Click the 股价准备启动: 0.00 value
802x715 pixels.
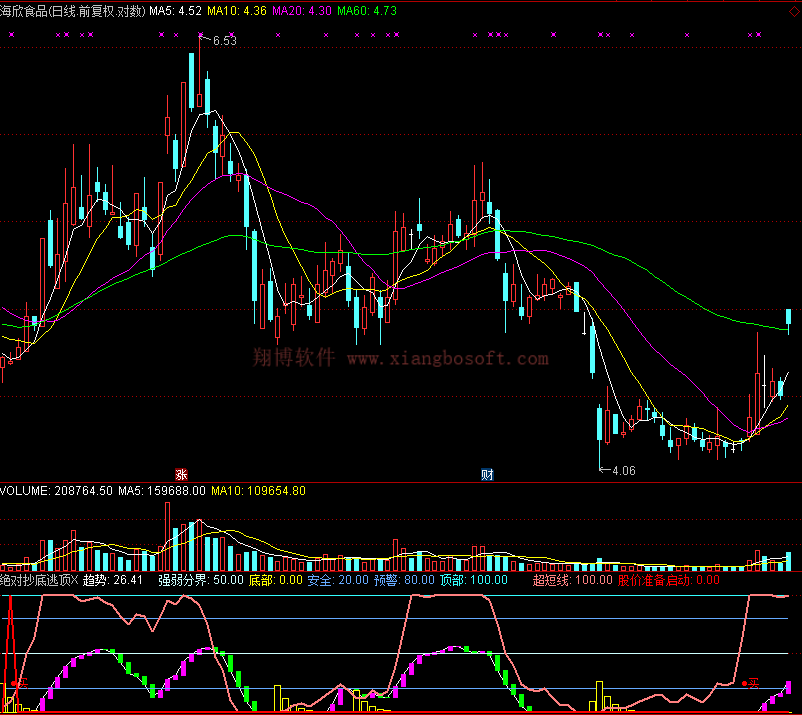(669, 580)
